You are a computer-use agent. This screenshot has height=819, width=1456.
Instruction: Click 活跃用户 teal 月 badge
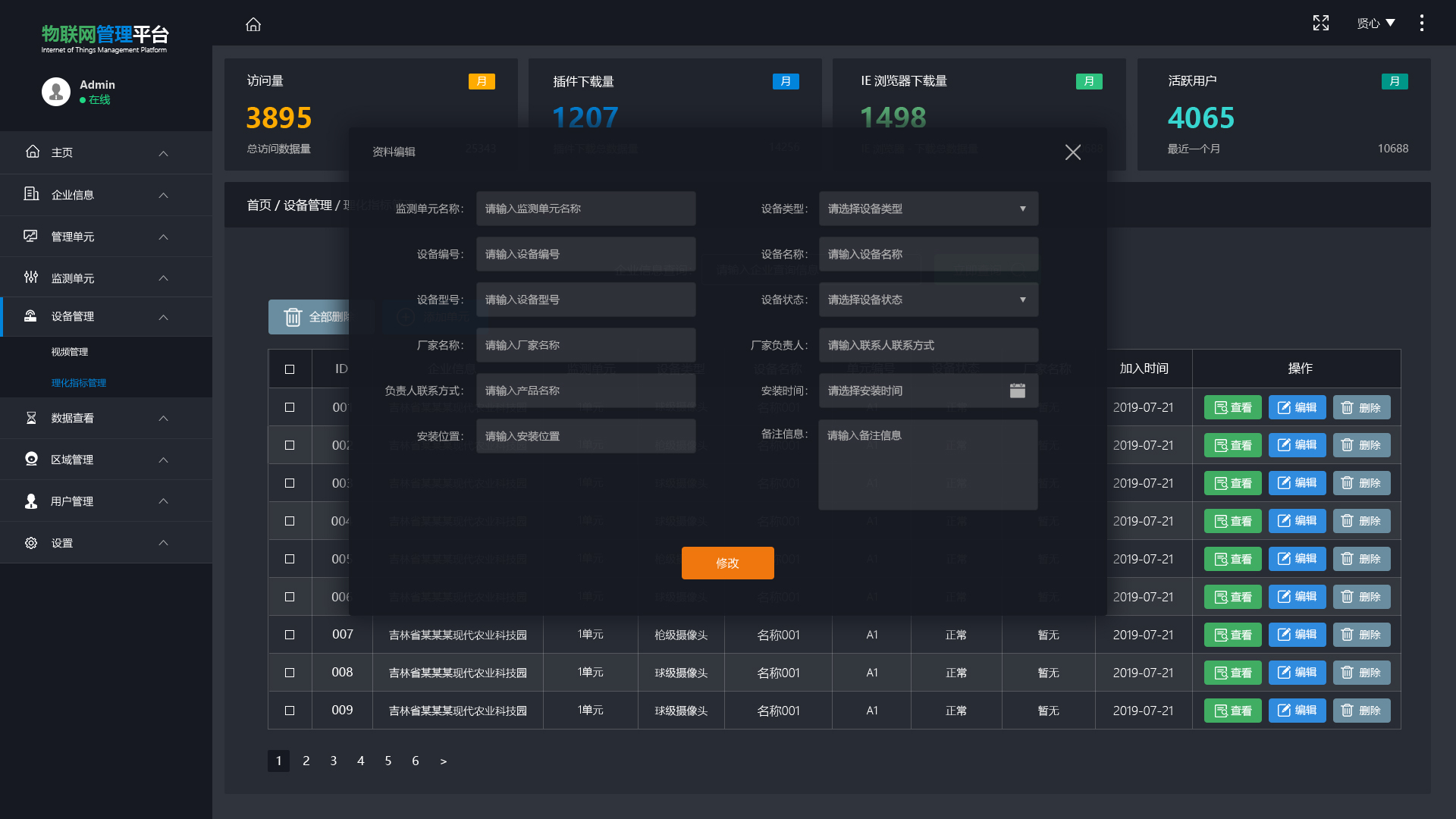coord(1395,81)
